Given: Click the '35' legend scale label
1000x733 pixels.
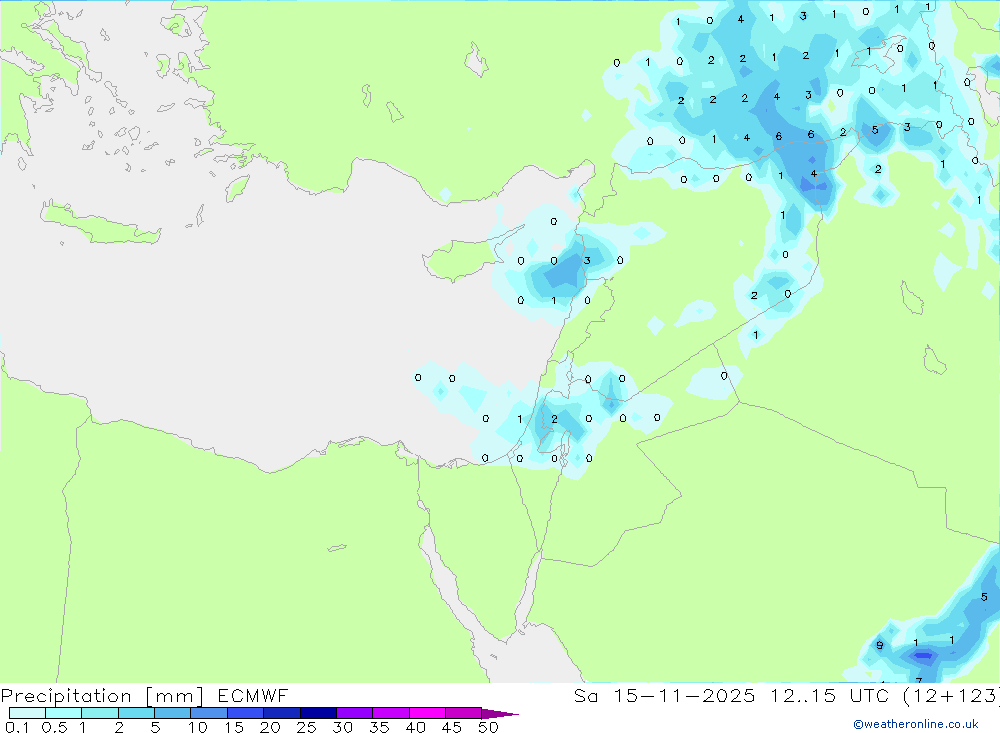Looking at the screenshot, I should pyautogui.click(x=379, y=727).
